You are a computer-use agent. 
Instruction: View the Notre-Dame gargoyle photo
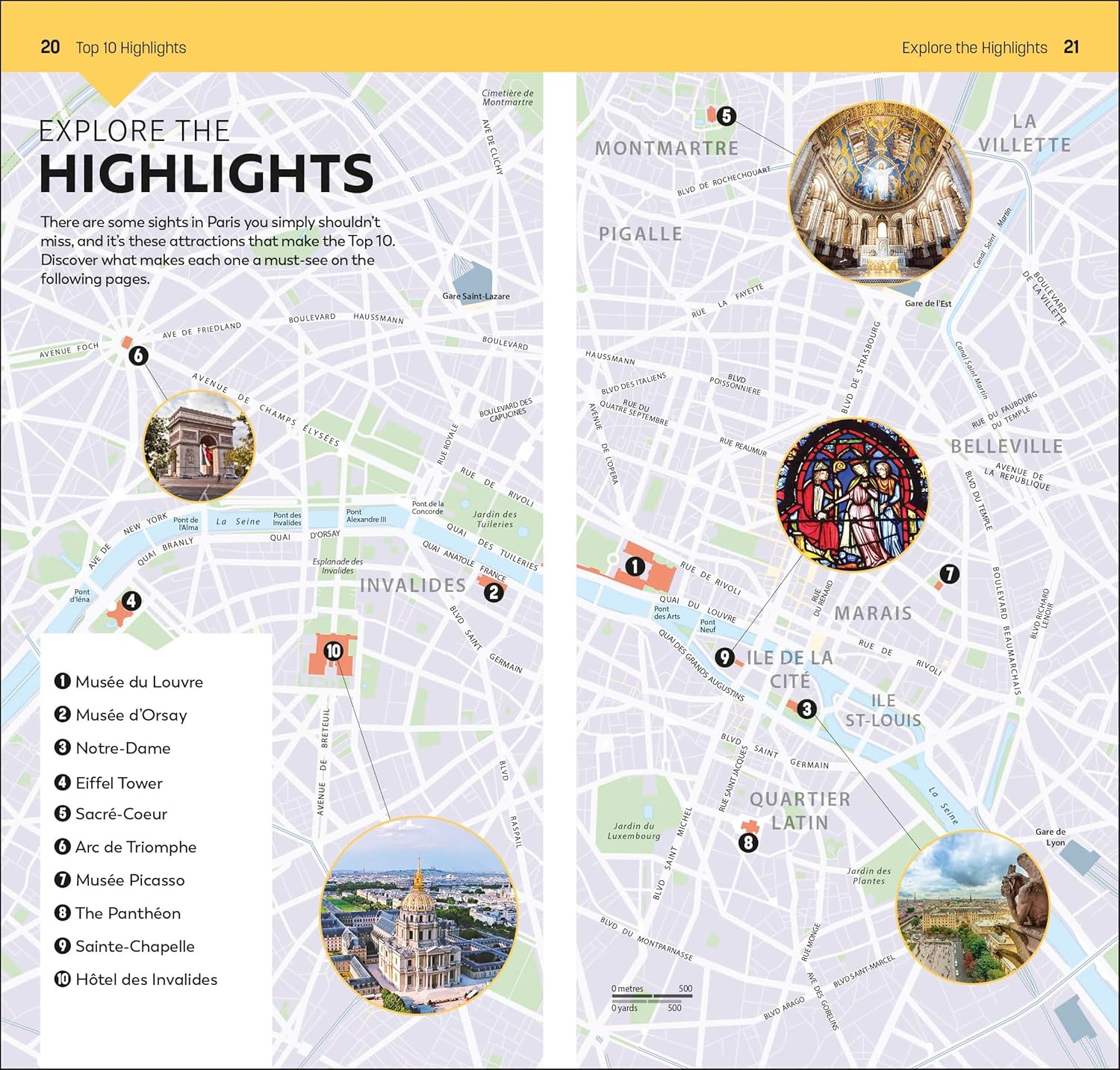[972, 907]
